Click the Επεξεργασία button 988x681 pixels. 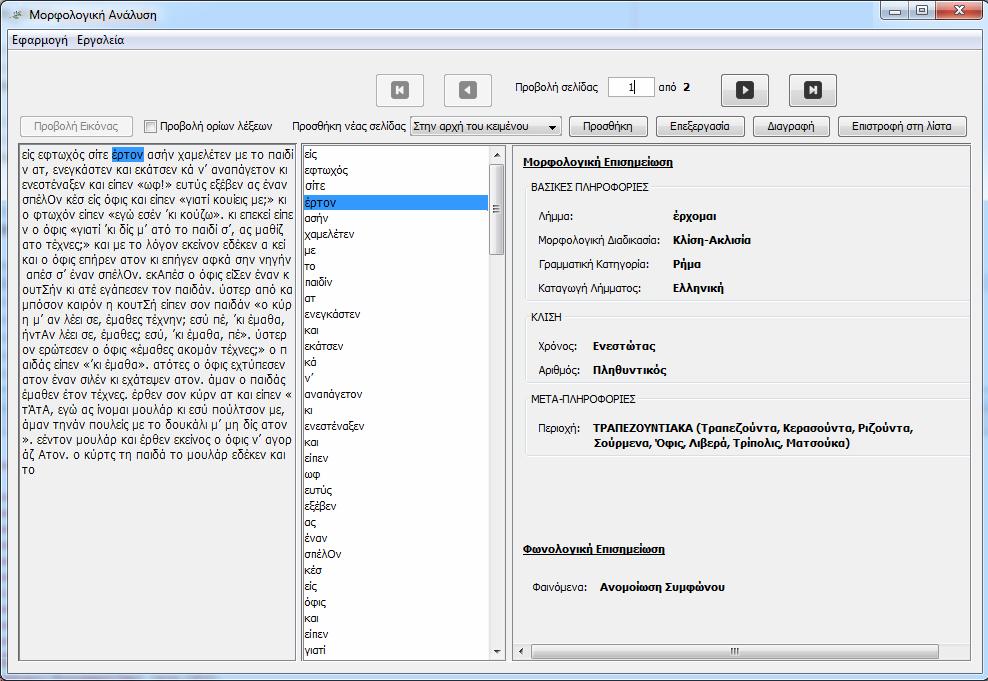tap(700, 126)
